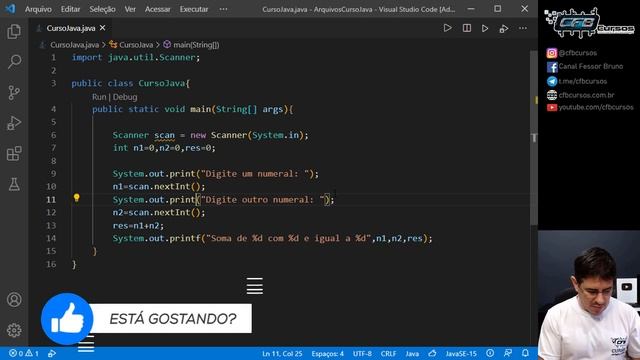Click the @cfbcursos Instagram handle

point(578,53)
